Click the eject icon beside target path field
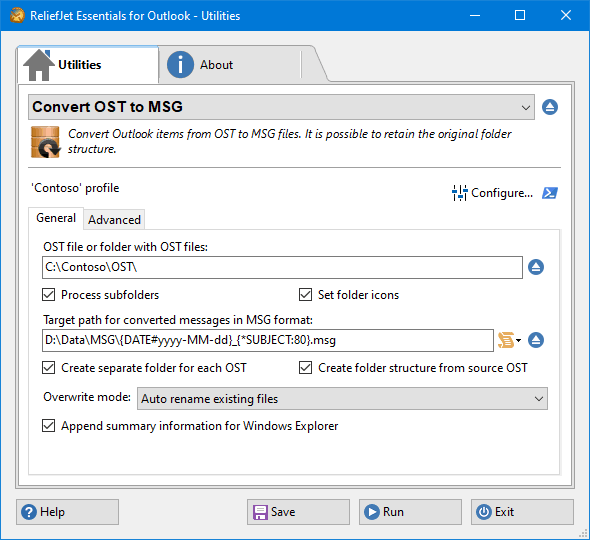The width and height of the screenshot is (590, 540). click(536, 340)
